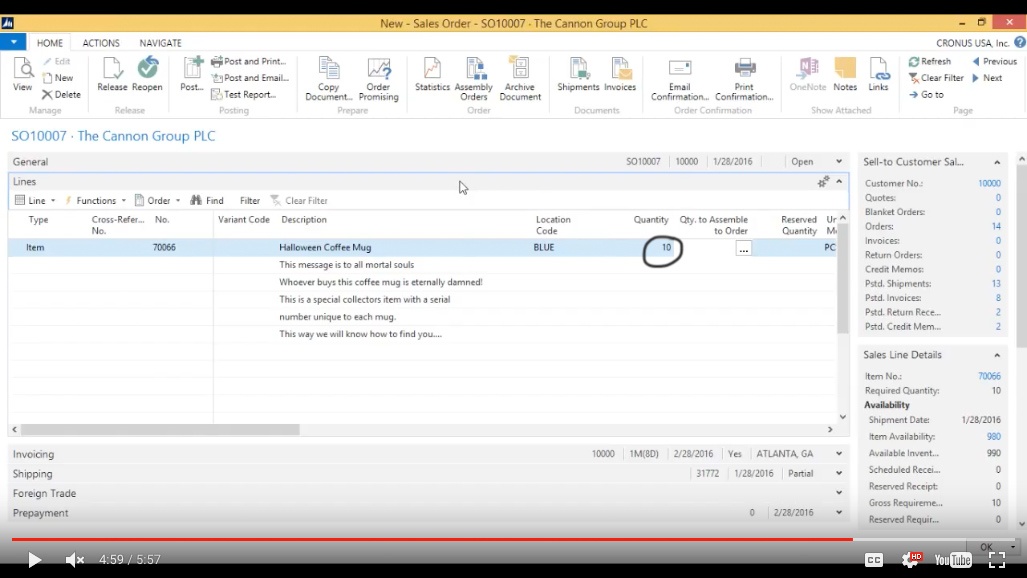Click New in Manage group
1027x578 pixels.
click(x=58, y=77)
